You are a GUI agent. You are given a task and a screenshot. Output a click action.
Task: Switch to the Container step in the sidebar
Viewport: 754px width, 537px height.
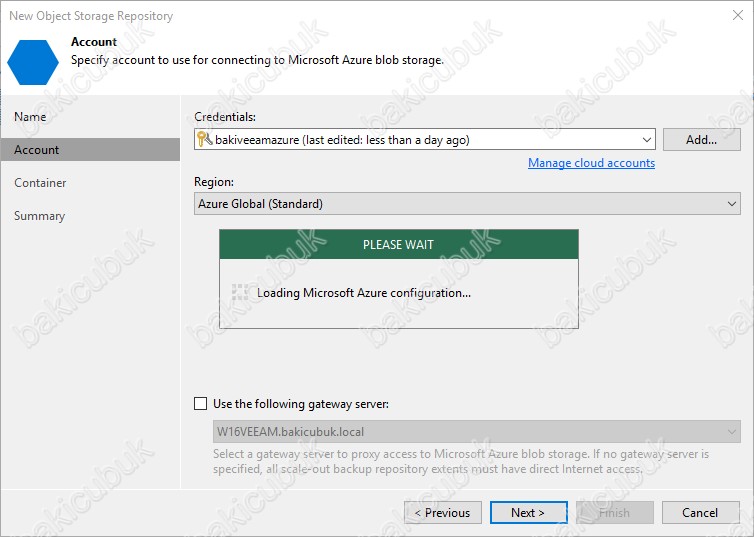(x=40, y=183)
